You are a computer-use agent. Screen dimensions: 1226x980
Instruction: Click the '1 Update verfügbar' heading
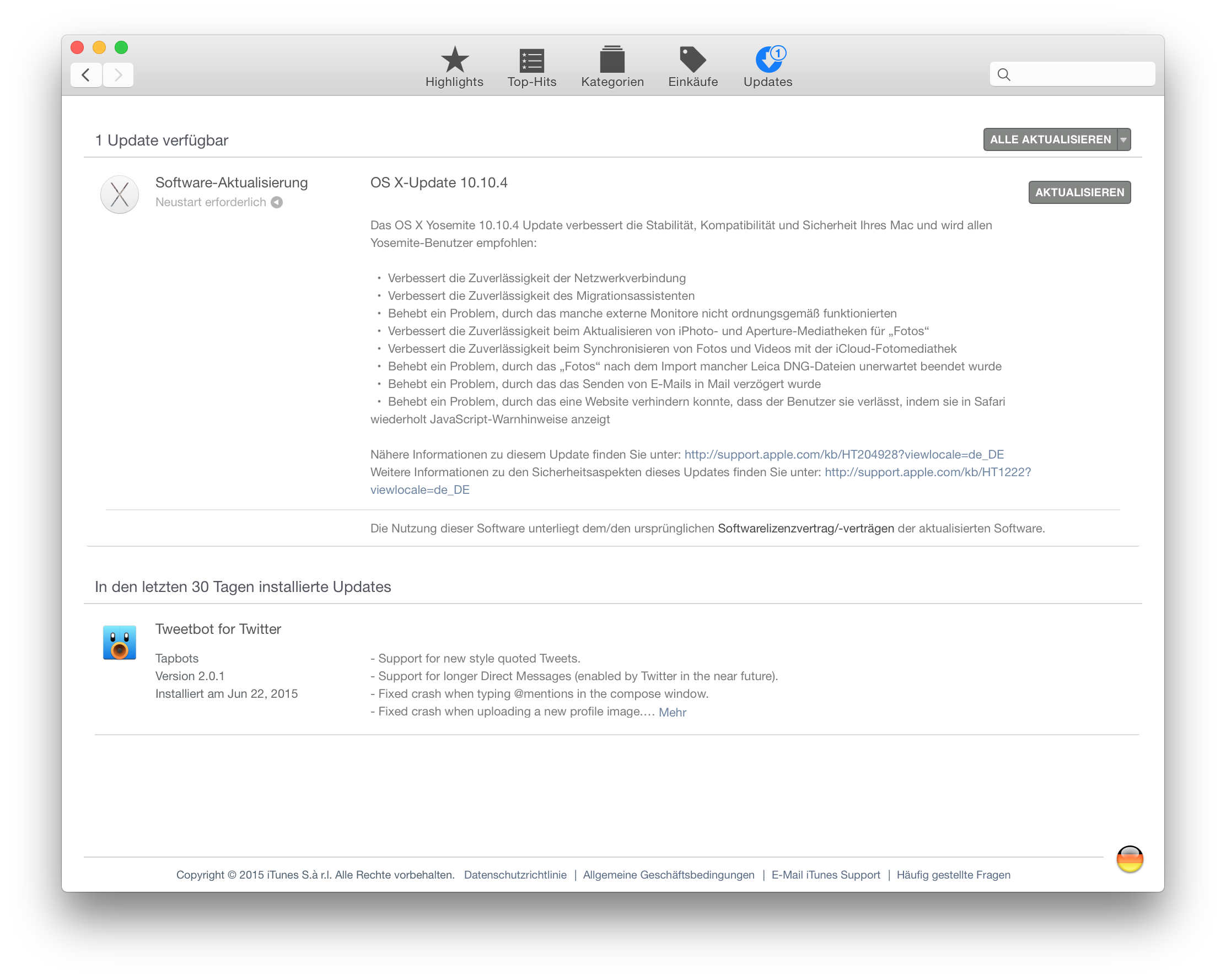[x=162, y=141]
